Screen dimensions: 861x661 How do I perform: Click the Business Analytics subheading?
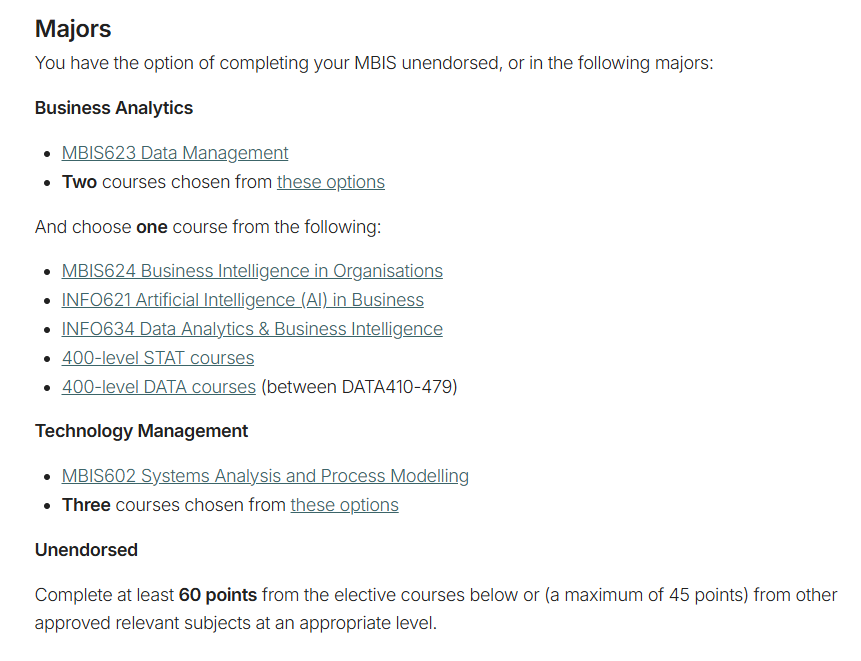click(x=114, y=108)
